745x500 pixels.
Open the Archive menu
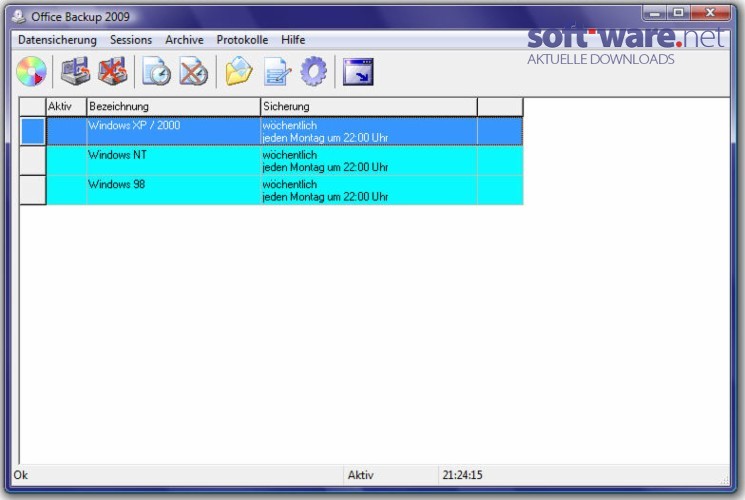184,40
